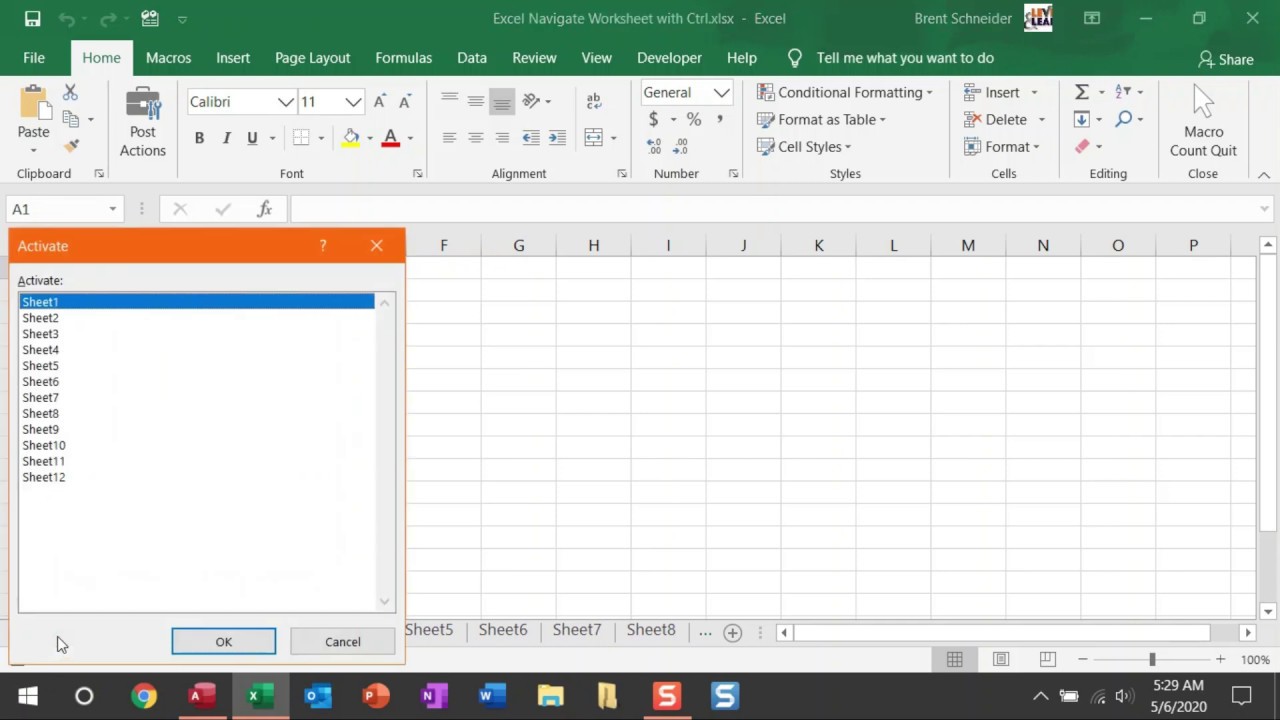Click Cancel in Activate dialog
This screenshot has height=720, width=1280.
pyautogui.click(x=343, y=642)
